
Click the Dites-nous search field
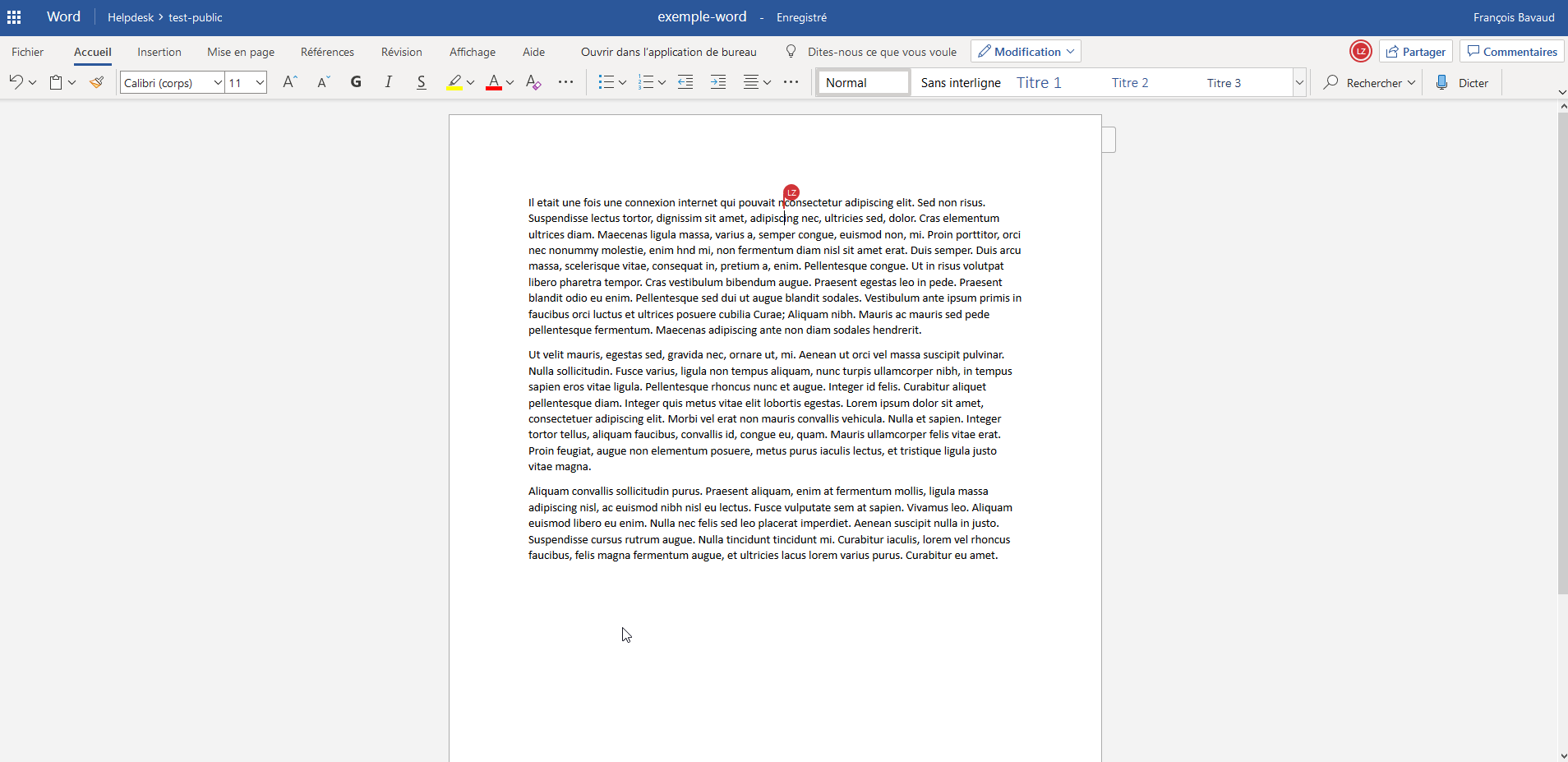click(881, 52)
